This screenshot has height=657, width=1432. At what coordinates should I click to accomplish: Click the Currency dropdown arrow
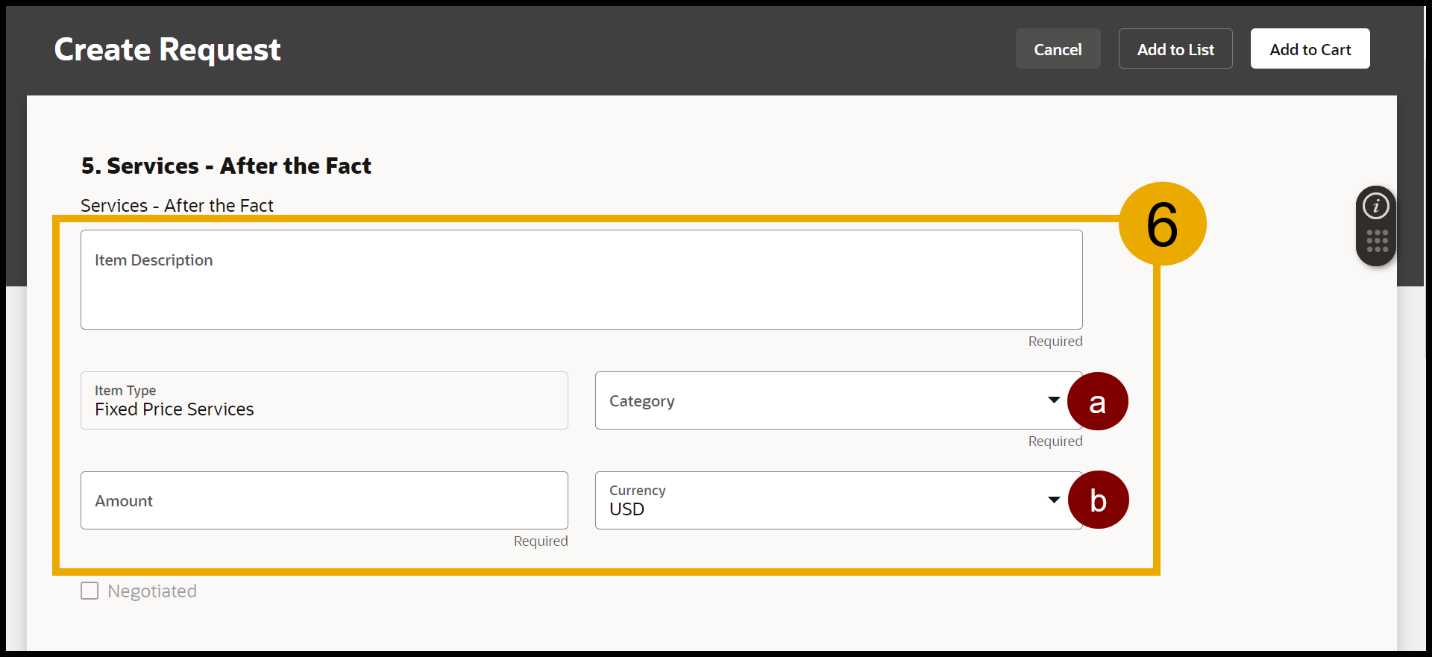coord(1053,500)
